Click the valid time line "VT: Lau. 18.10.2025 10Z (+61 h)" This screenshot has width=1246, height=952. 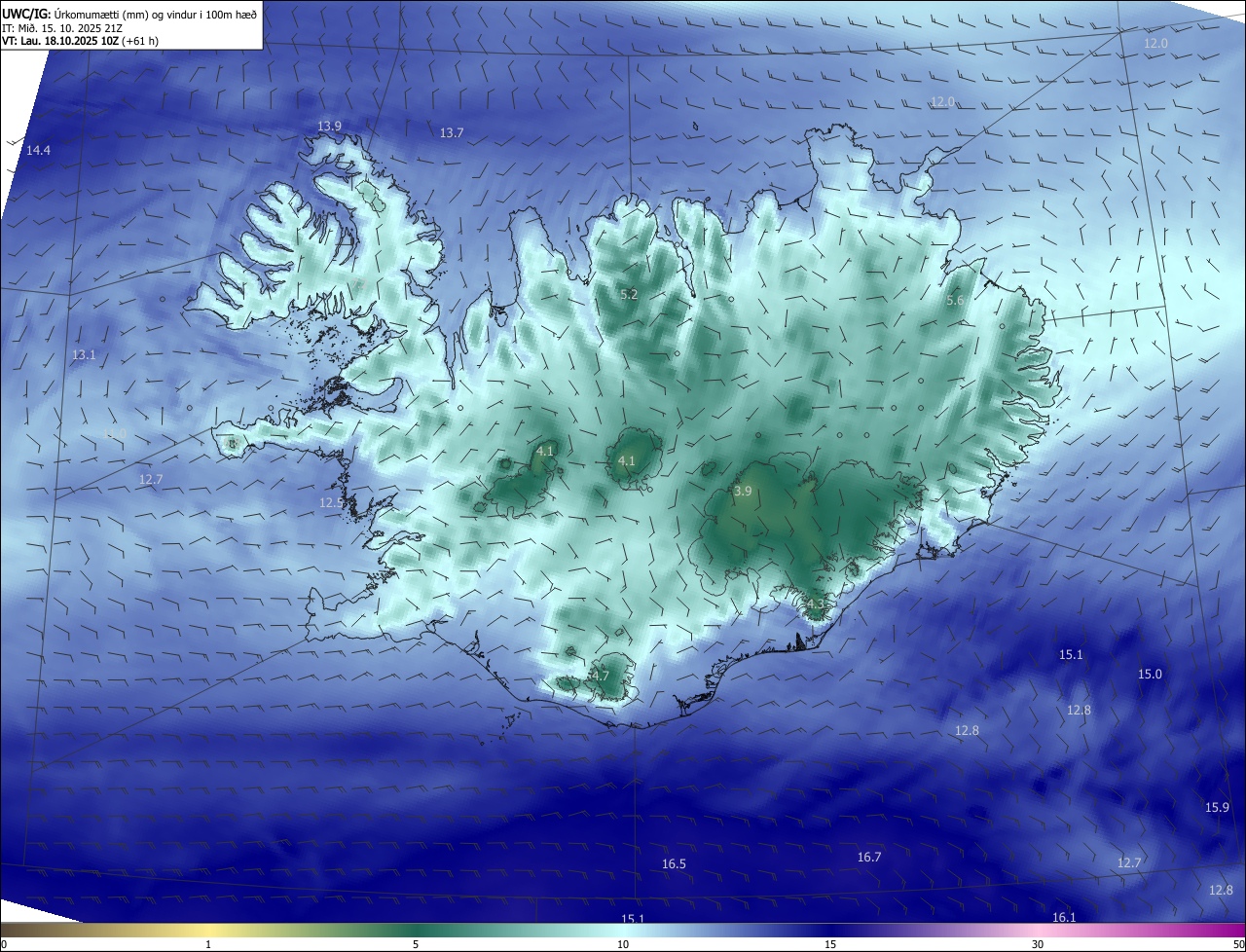coord(81,41)
